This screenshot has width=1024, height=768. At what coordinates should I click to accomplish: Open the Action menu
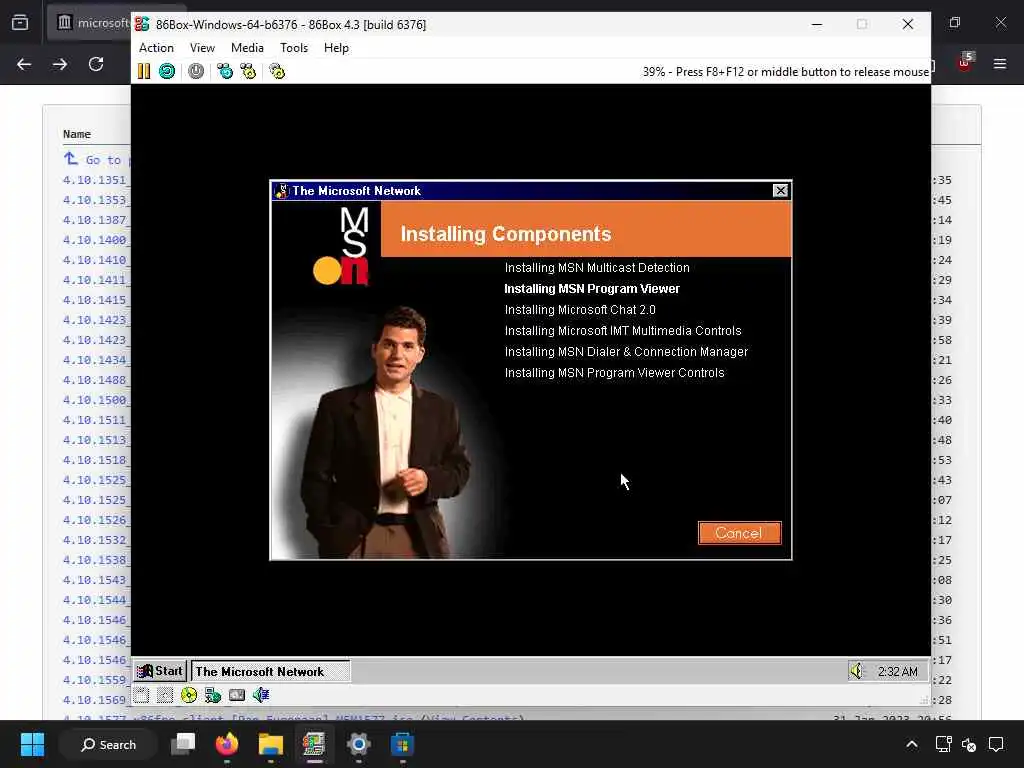pyautogui.click(x=156, y=48)
